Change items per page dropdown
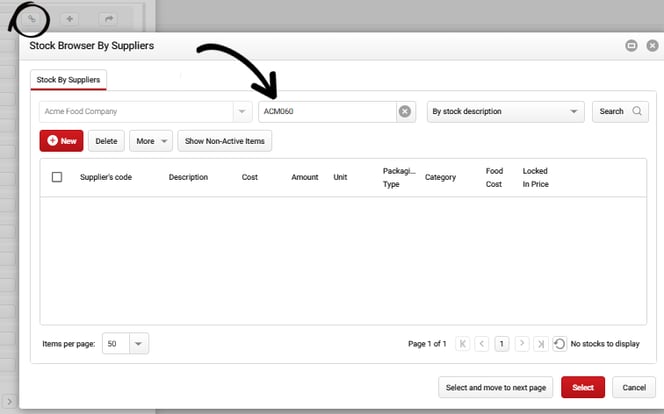 pyautogui.click(x=138, y=343)
